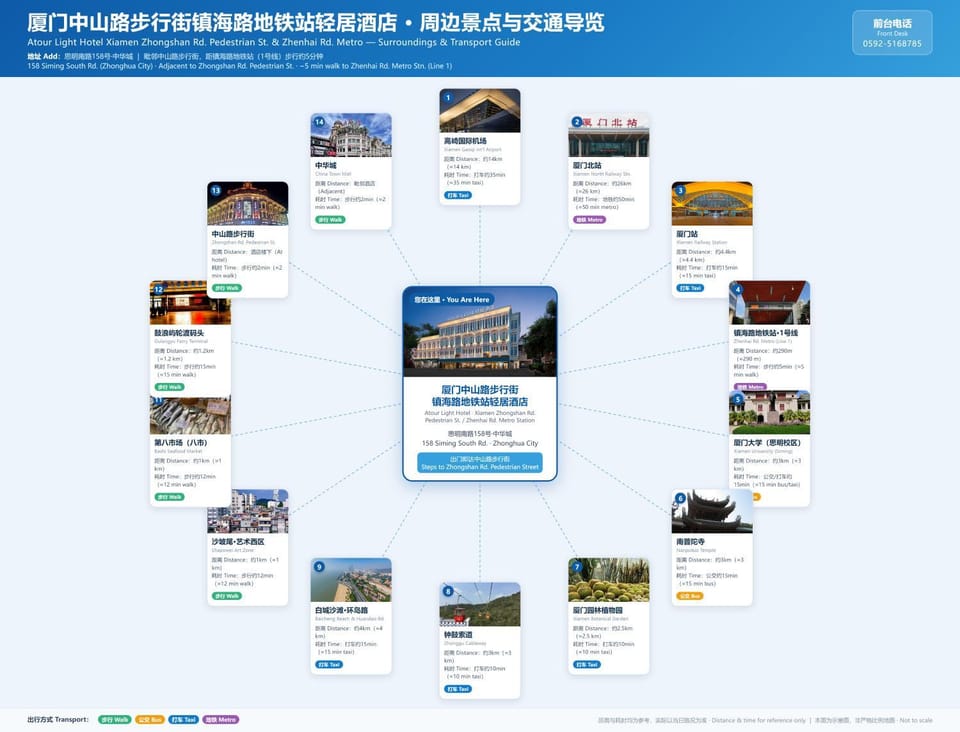
Task: Click the Metro tag in the 厦门北站 card
Action: 590,220
